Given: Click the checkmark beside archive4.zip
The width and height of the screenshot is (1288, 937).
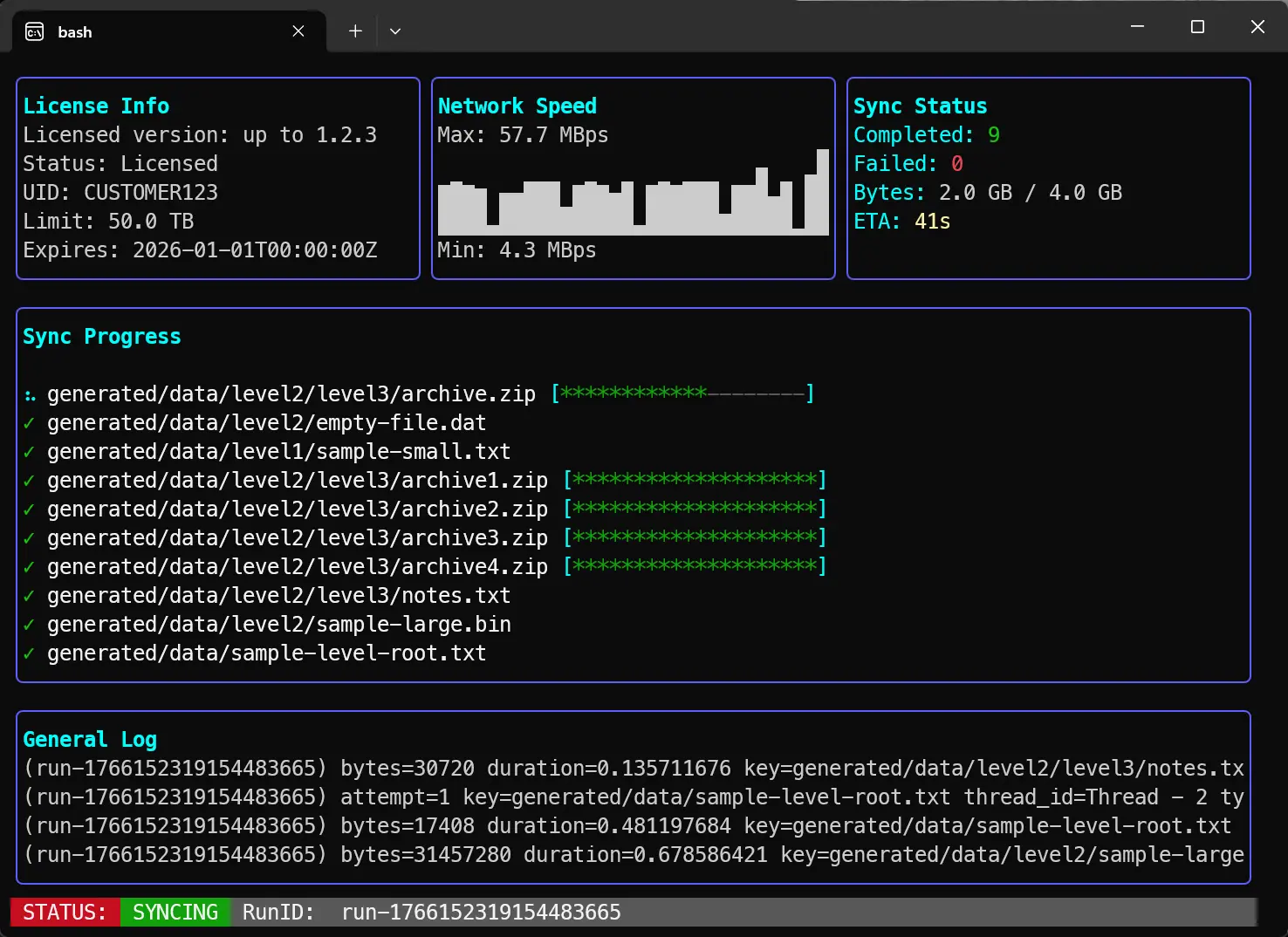Looking at the screenshot, I should [x=30, y=567].
